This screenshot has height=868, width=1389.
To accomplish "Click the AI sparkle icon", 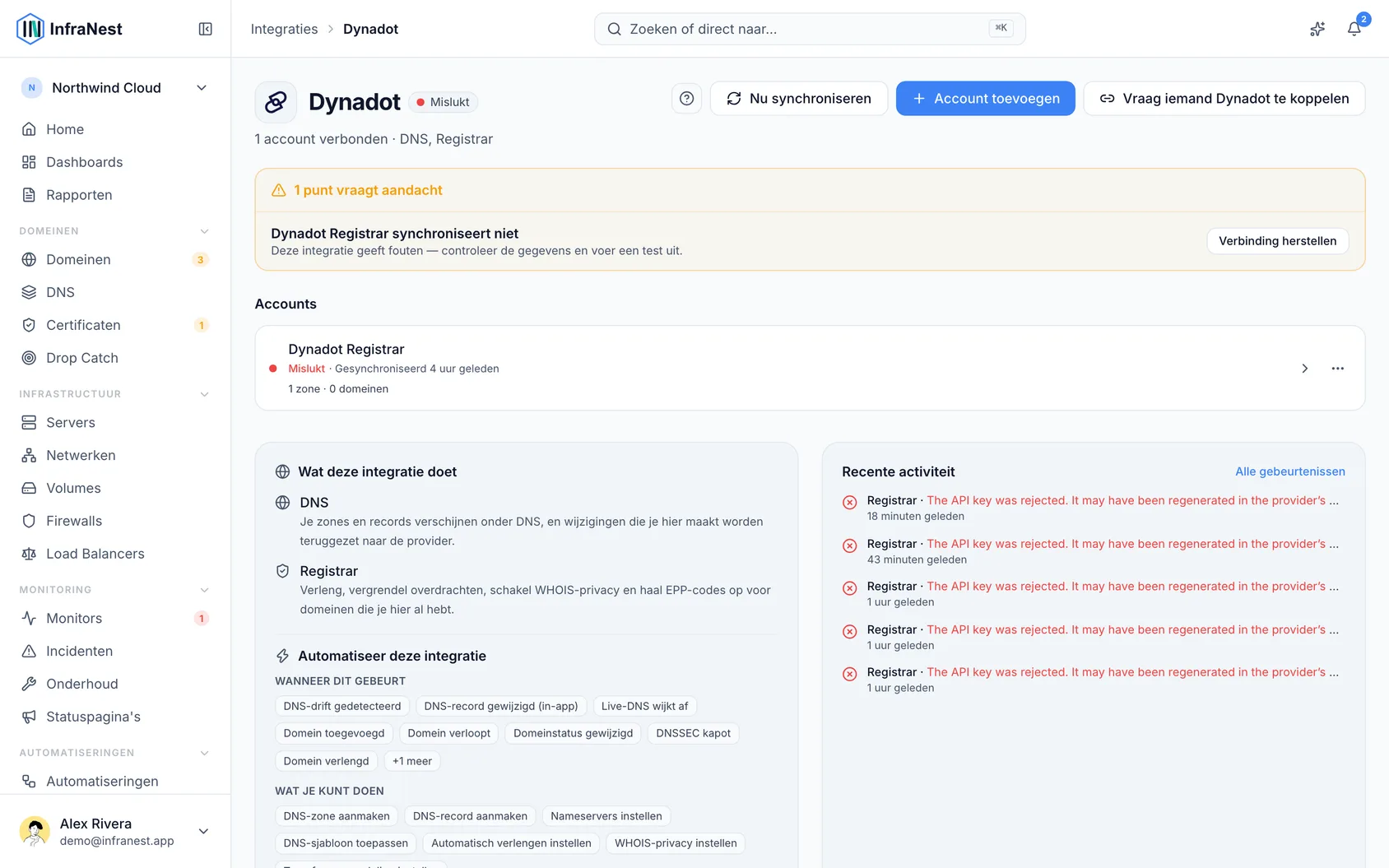I will click(1317, 29).
